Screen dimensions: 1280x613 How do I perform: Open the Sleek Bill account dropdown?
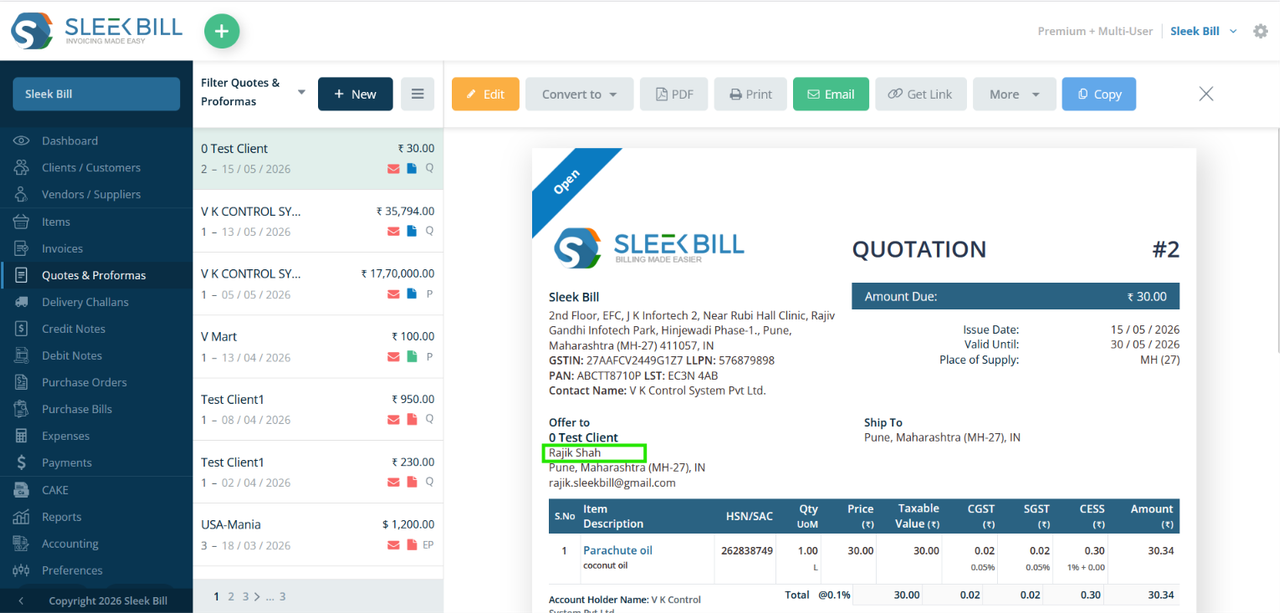pos(1204,31)
